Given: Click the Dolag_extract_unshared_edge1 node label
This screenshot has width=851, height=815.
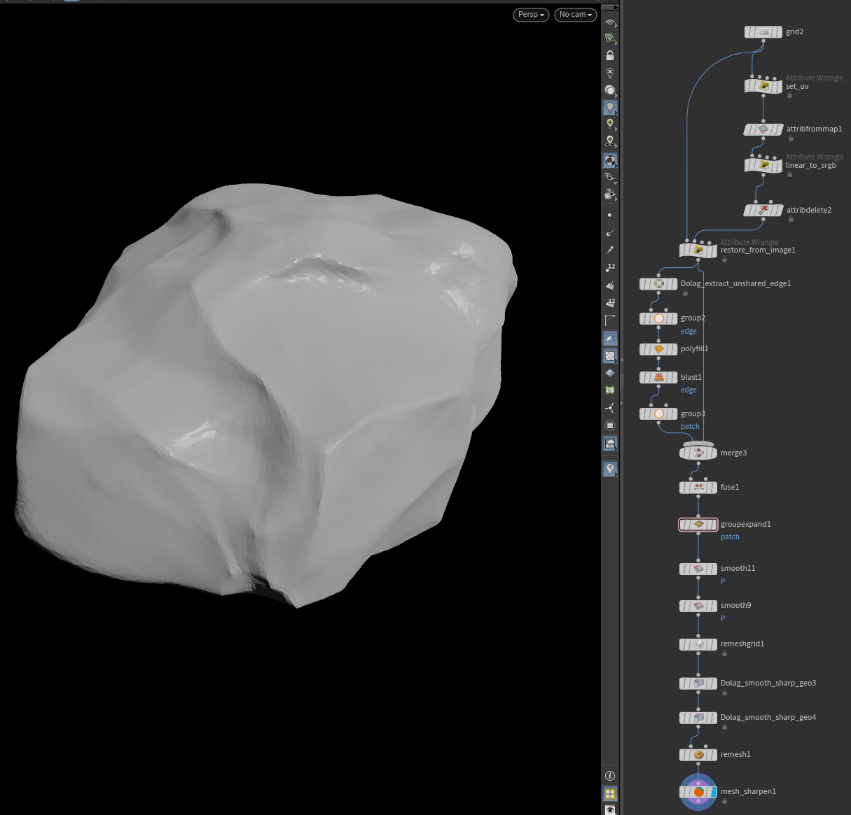Looking at the screenshot, I should (x=736, y=284).
